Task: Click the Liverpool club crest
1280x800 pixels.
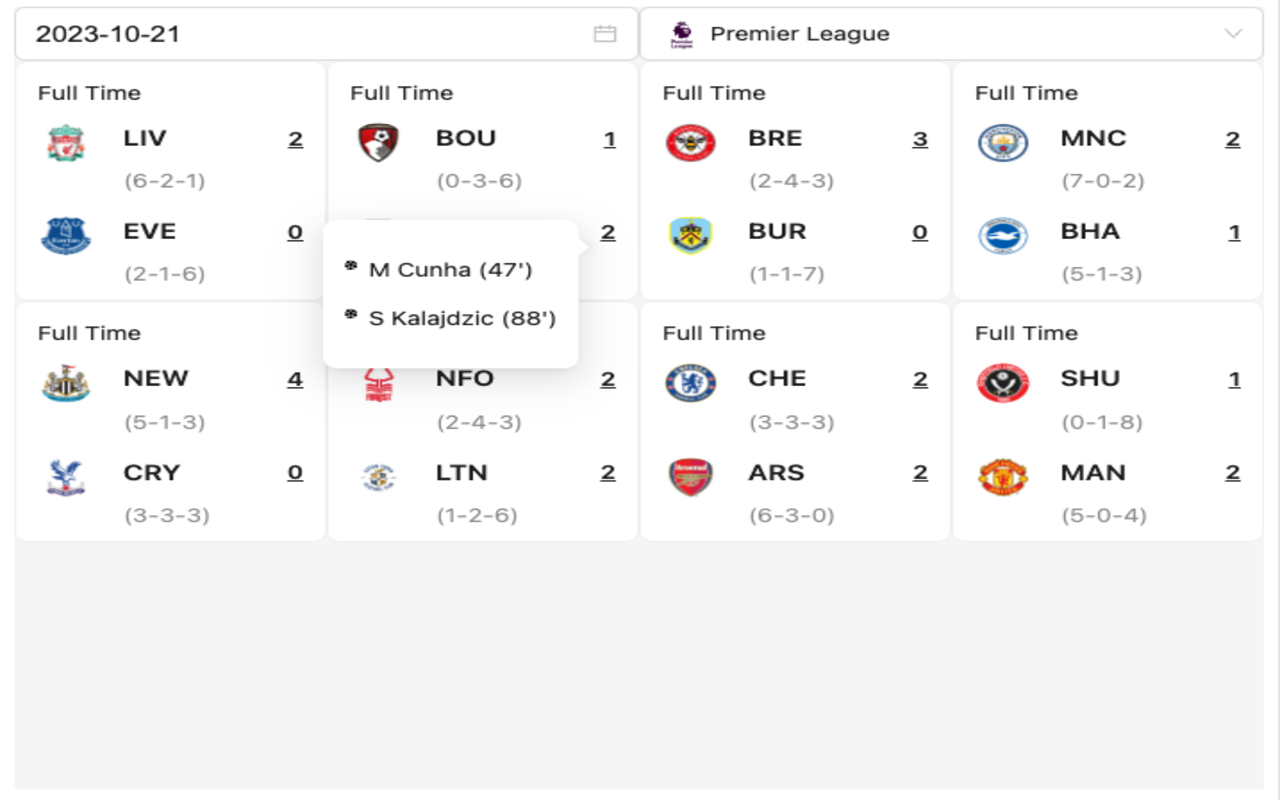Action: click(65, 140)
